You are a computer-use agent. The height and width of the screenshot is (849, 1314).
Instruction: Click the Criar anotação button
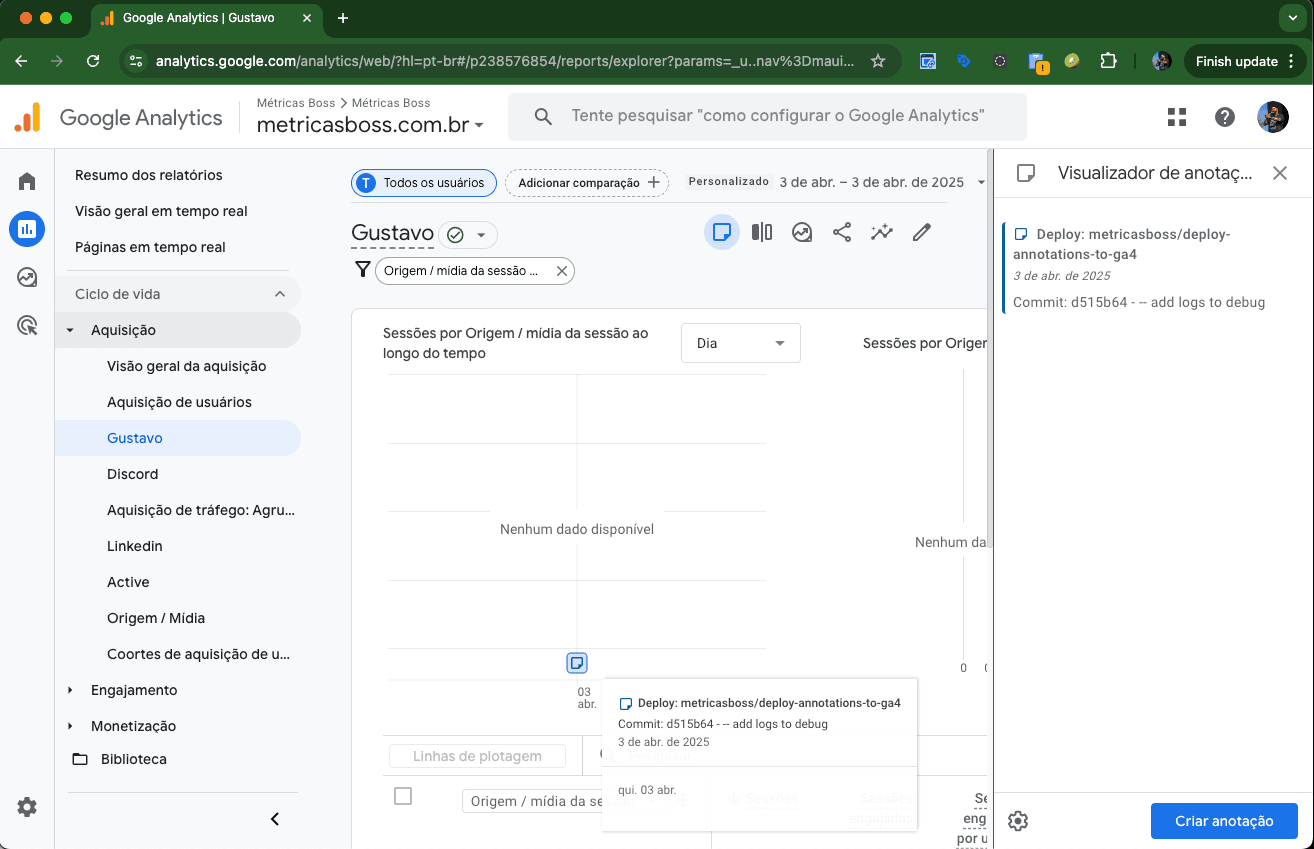(1224, 820)
